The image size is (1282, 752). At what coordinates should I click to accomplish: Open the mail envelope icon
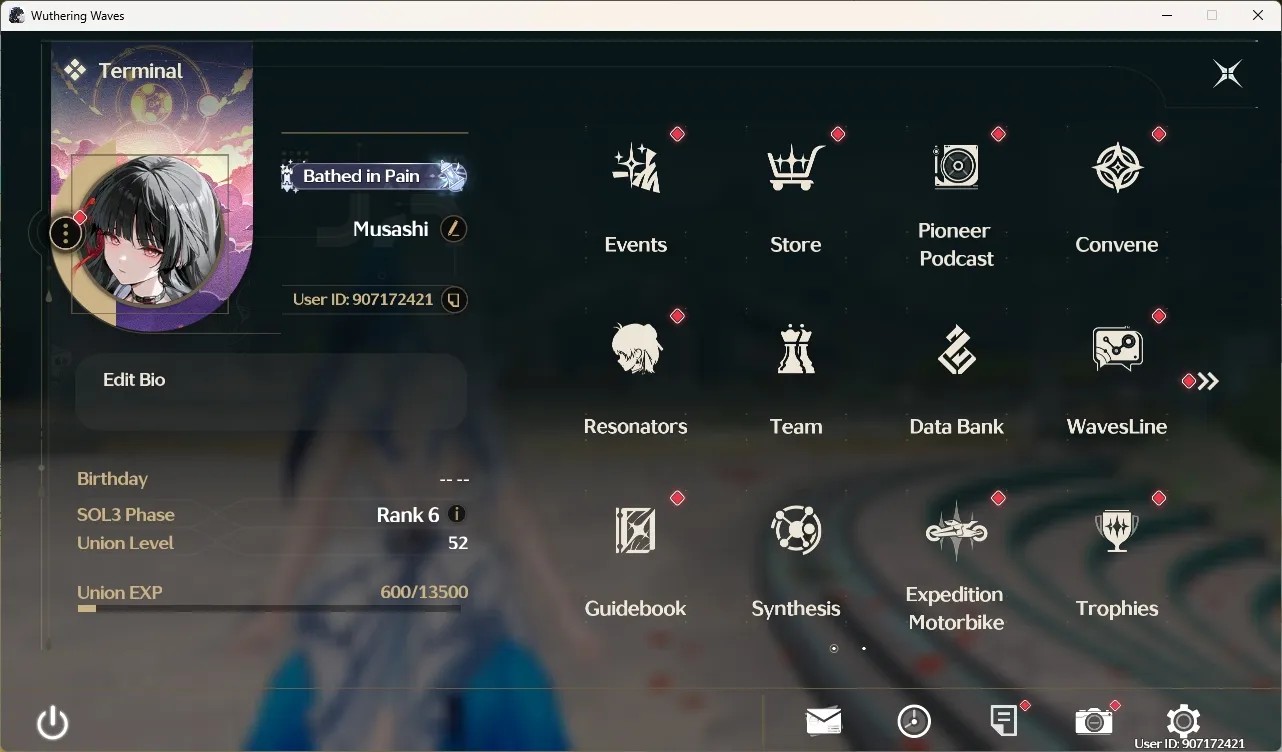point(823,720)
